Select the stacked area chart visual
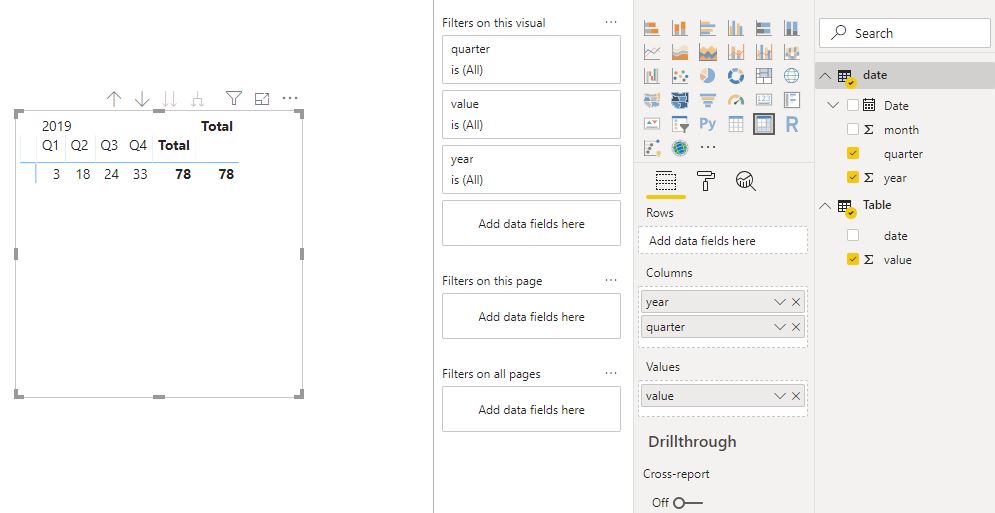The width and height of the screenshot is (995, 513). pyautogui.click(x=708, y=52)
